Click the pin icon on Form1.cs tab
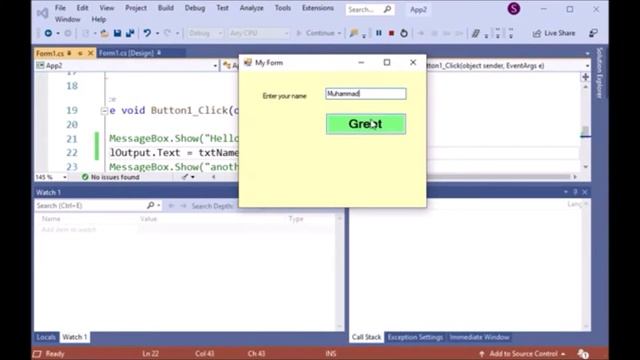 (70, 53)
